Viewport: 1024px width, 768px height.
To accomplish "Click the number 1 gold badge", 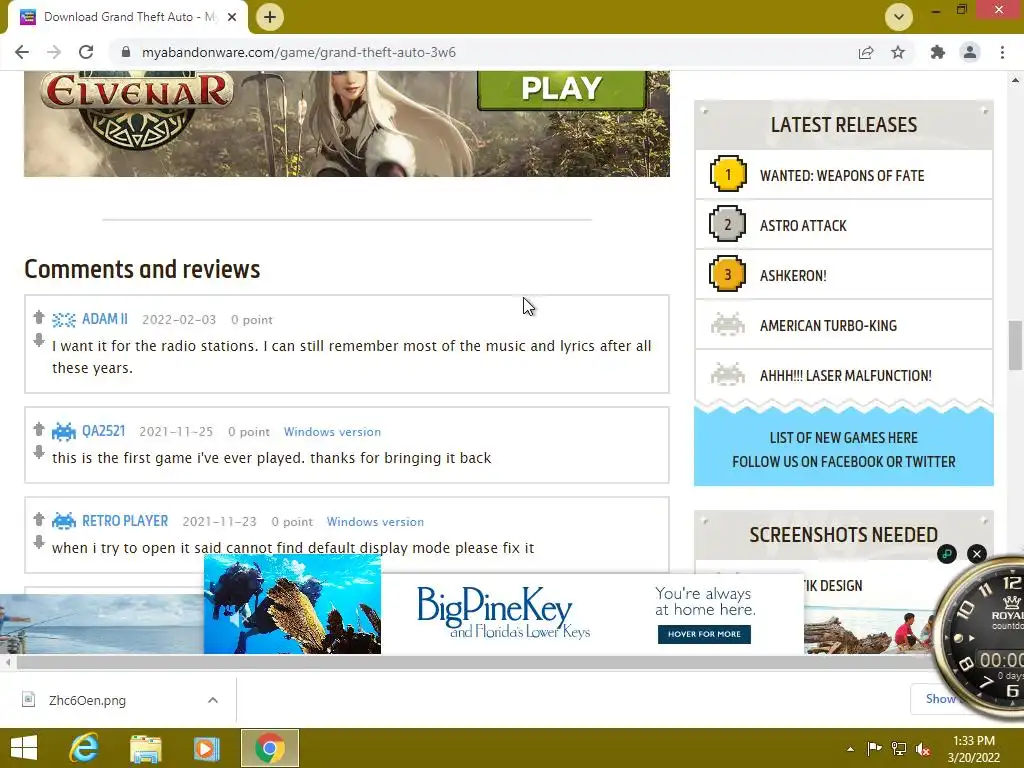I will click(728, 174).
